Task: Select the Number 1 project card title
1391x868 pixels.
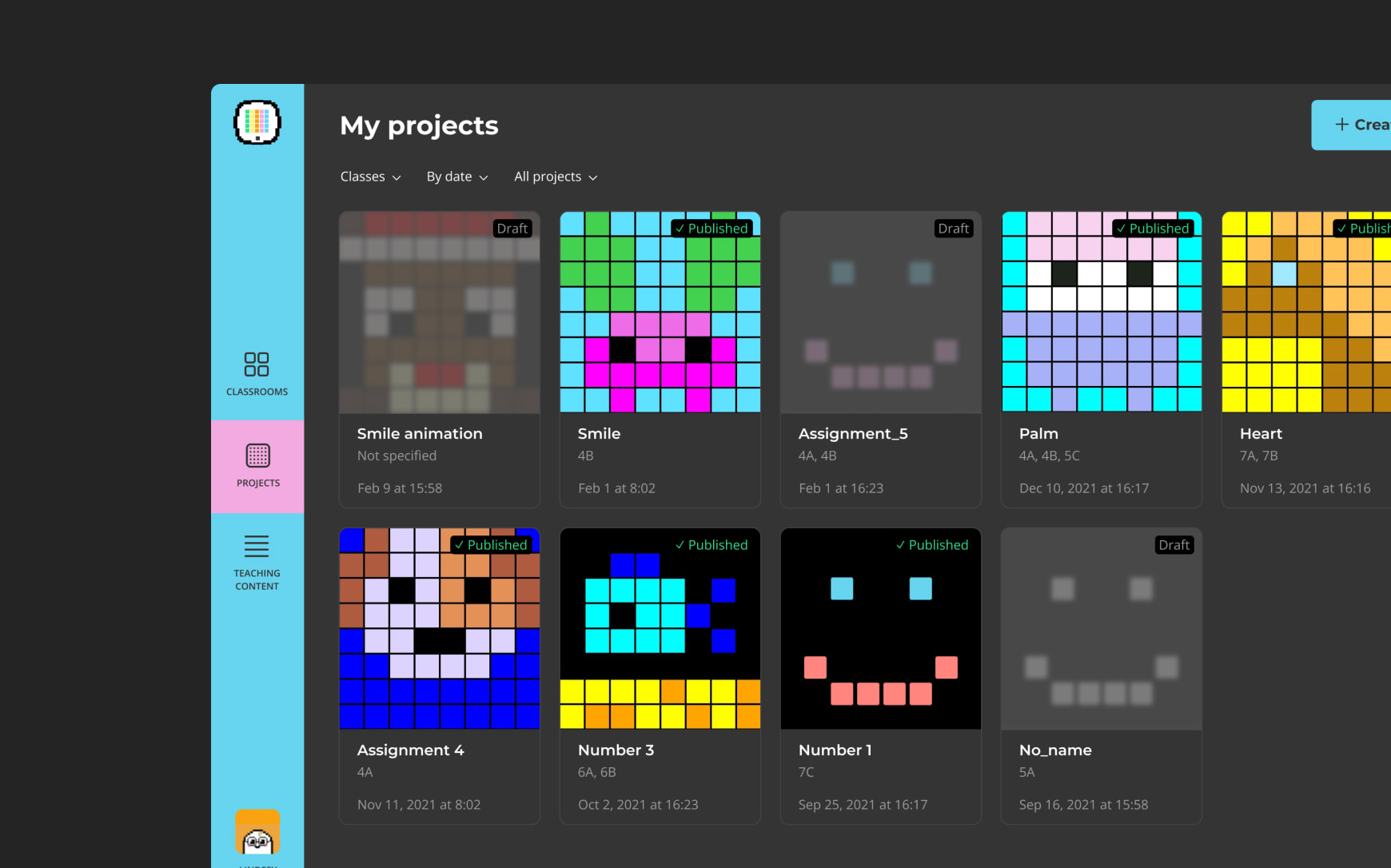Action: click(835, 750)
